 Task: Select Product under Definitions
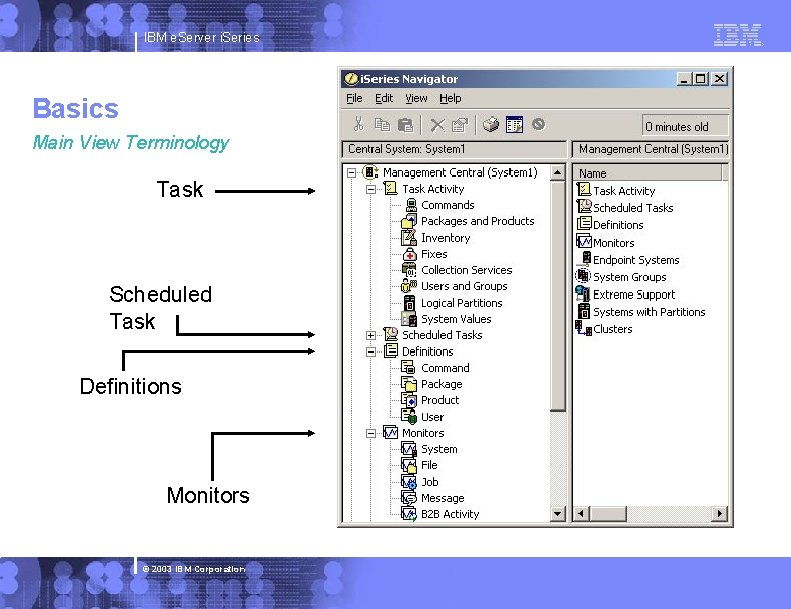(440, 400)
